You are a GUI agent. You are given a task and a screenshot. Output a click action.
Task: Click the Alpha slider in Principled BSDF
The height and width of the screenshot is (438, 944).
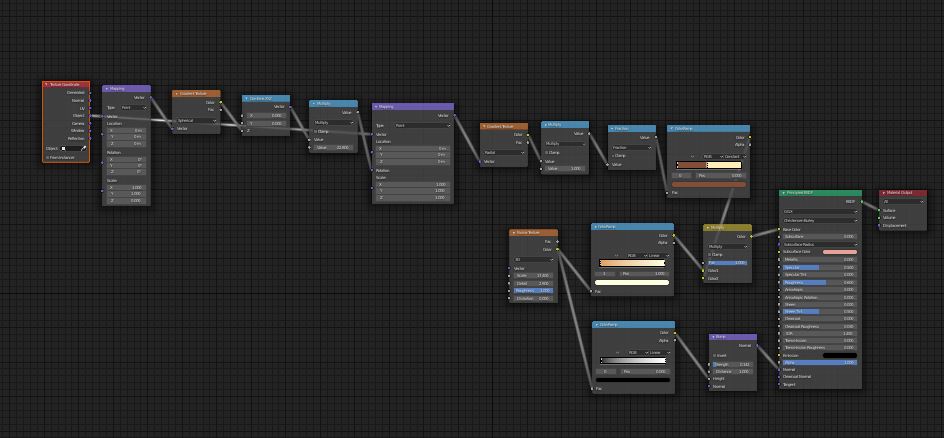[819, 363]
